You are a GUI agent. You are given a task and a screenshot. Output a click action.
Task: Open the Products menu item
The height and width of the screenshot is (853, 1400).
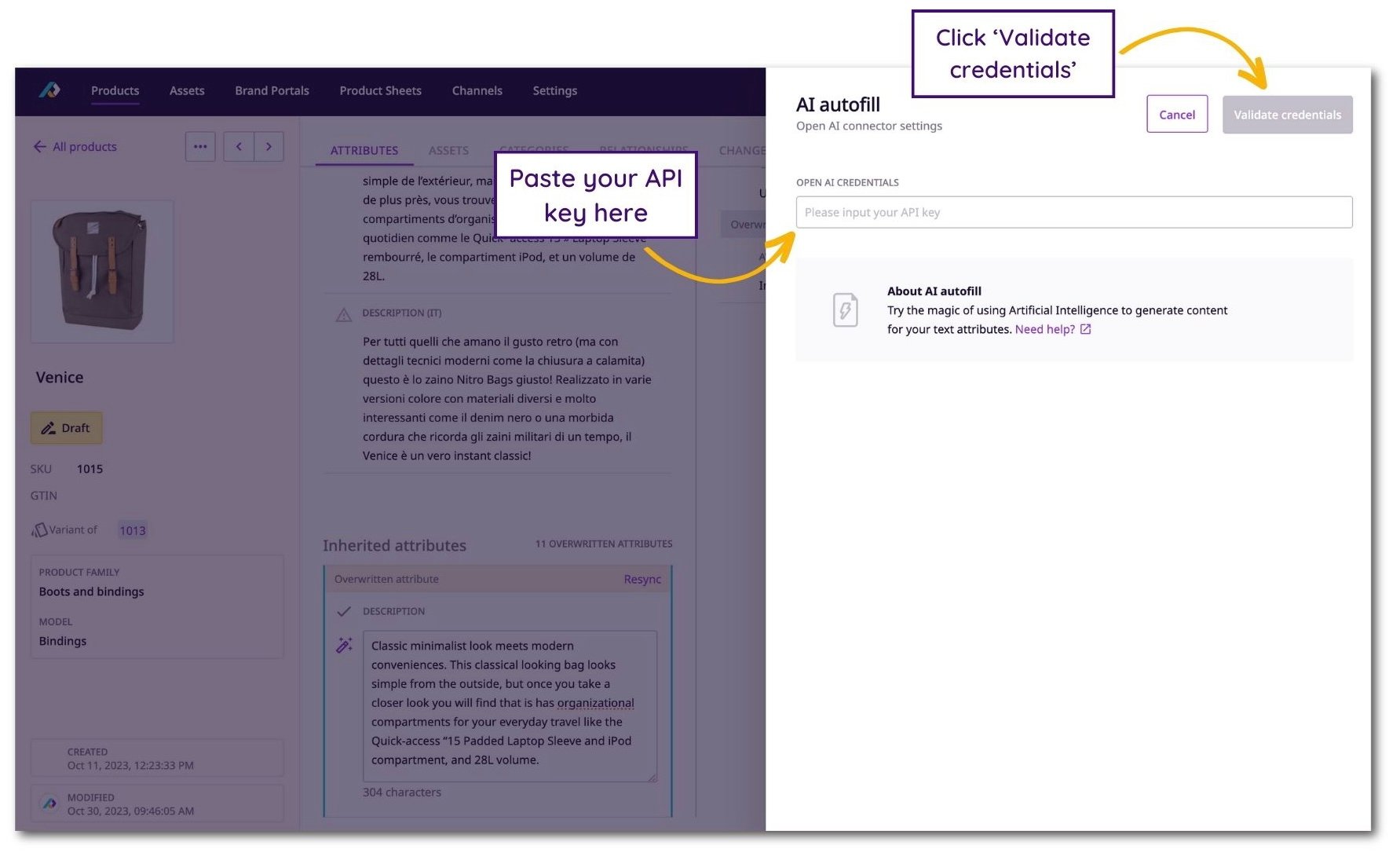point(115,90)
